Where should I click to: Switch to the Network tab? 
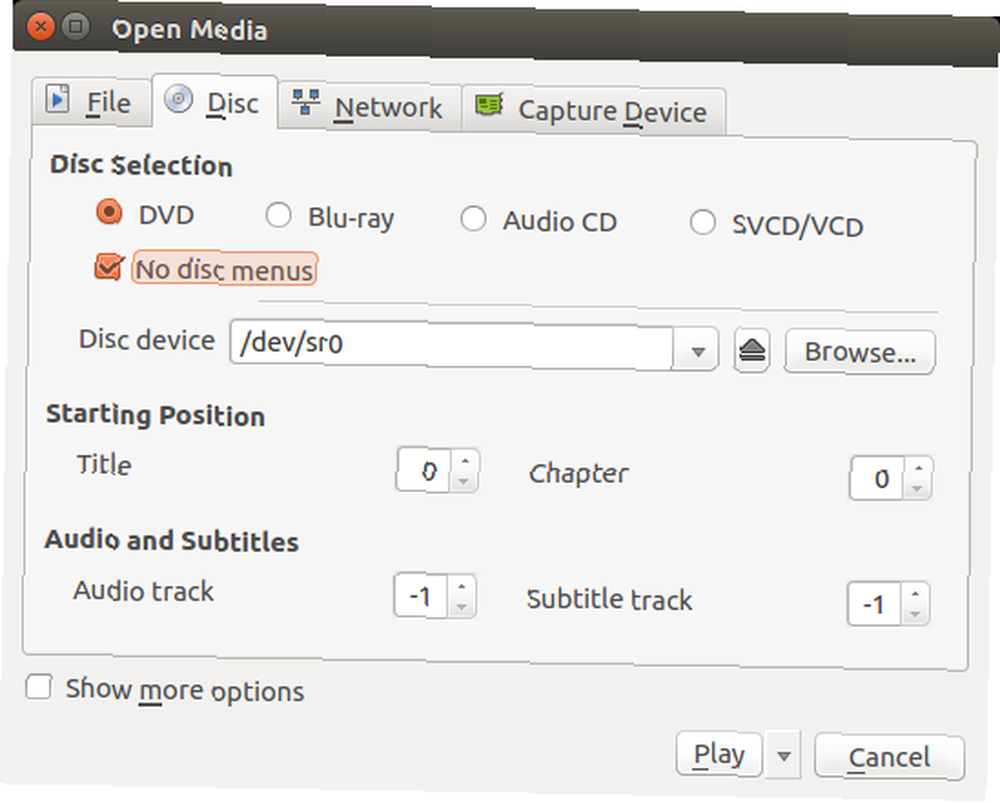370,107
